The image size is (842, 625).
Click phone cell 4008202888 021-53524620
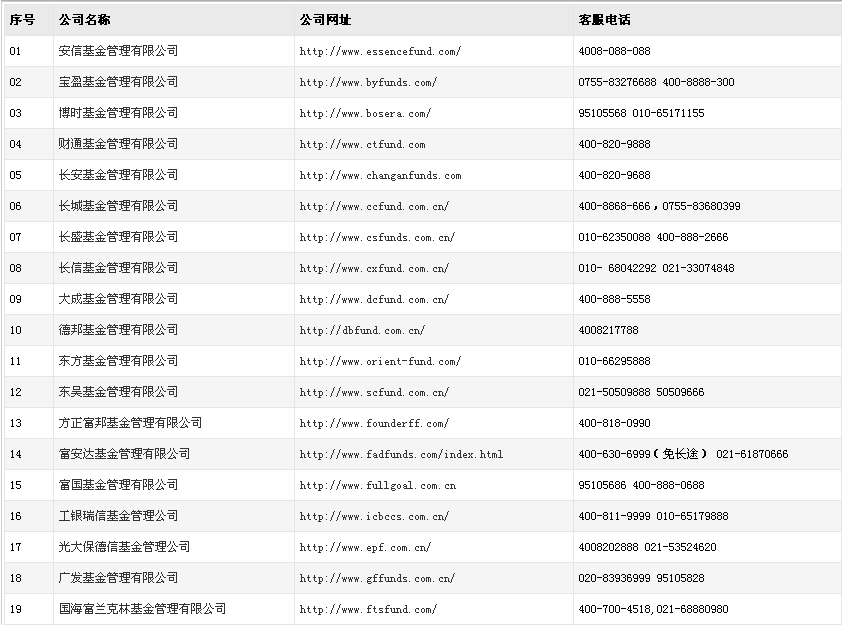click(647, 548)
